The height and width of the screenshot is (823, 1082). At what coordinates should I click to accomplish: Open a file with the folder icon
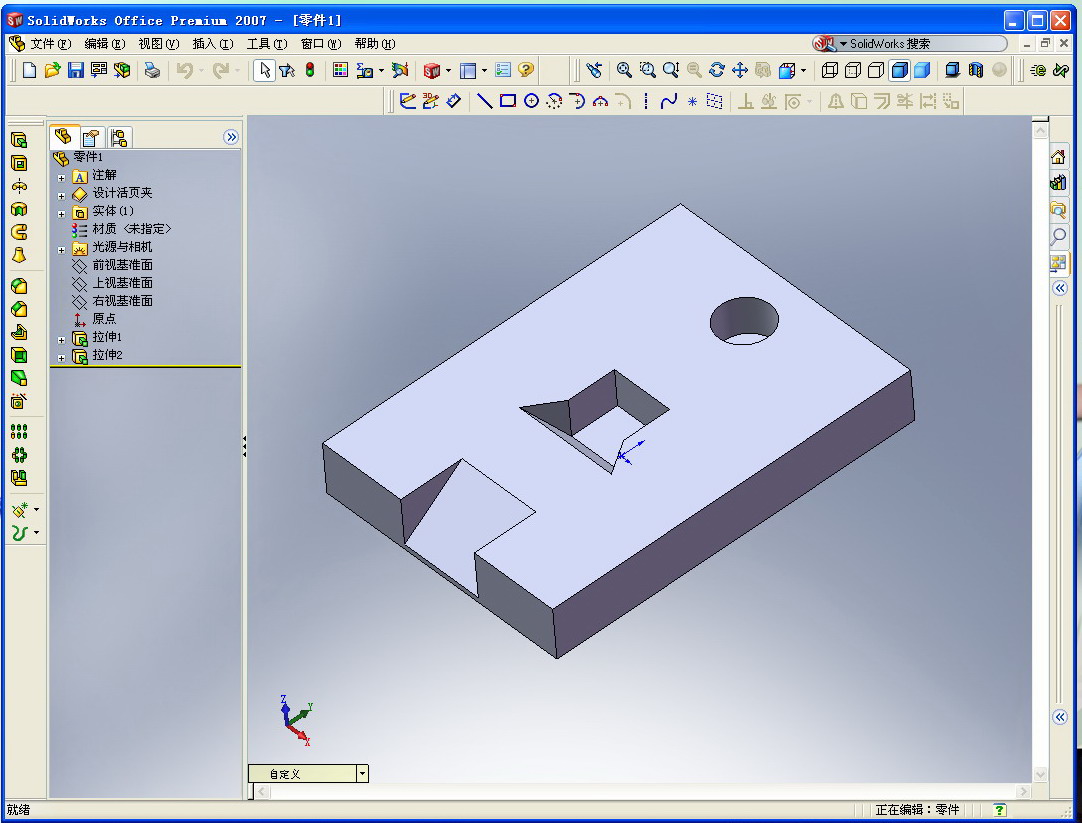(x=52, y=70)
